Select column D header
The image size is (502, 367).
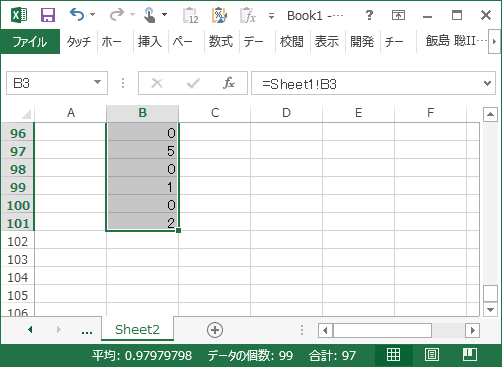point(286,113)
